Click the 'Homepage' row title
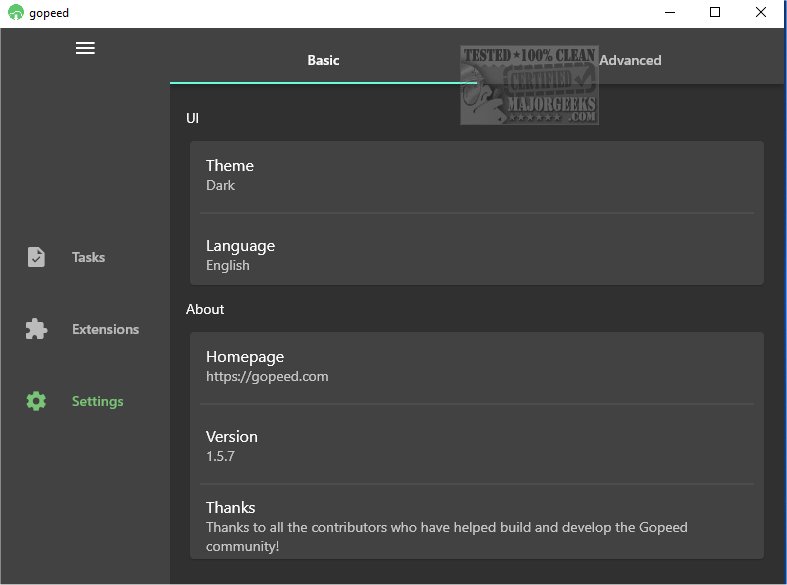Image resolution: width=787 pixels, height=585 pixels. pyautogui.click(x=245, y=357)
